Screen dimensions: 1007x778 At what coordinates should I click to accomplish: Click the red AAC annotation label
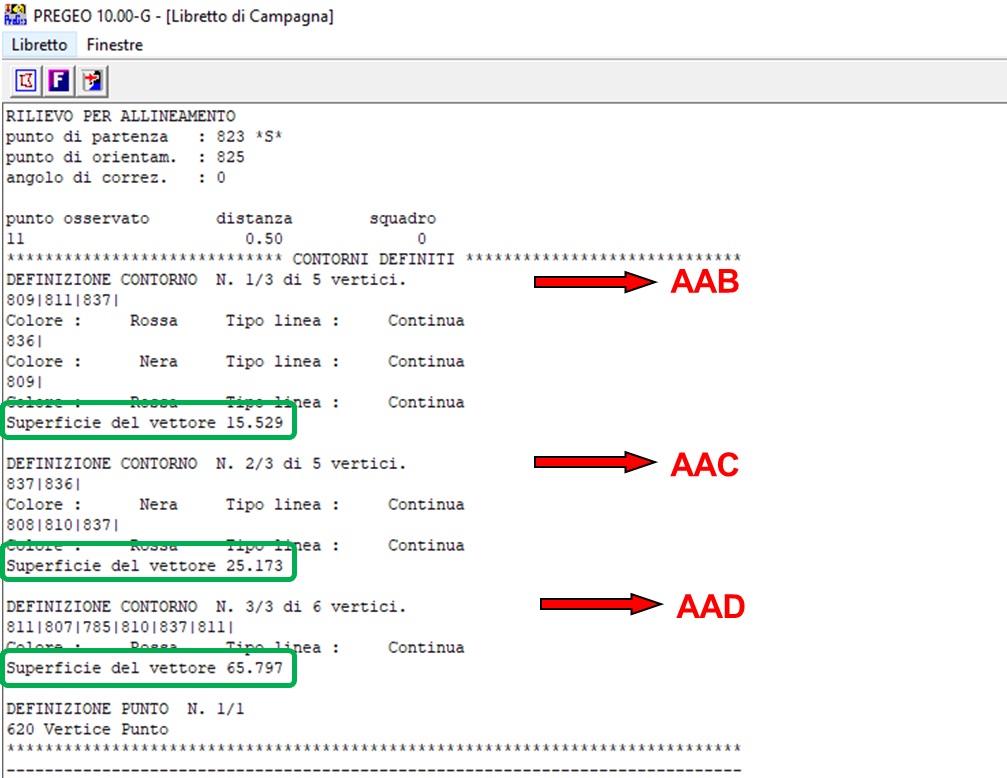click(704, 465)
